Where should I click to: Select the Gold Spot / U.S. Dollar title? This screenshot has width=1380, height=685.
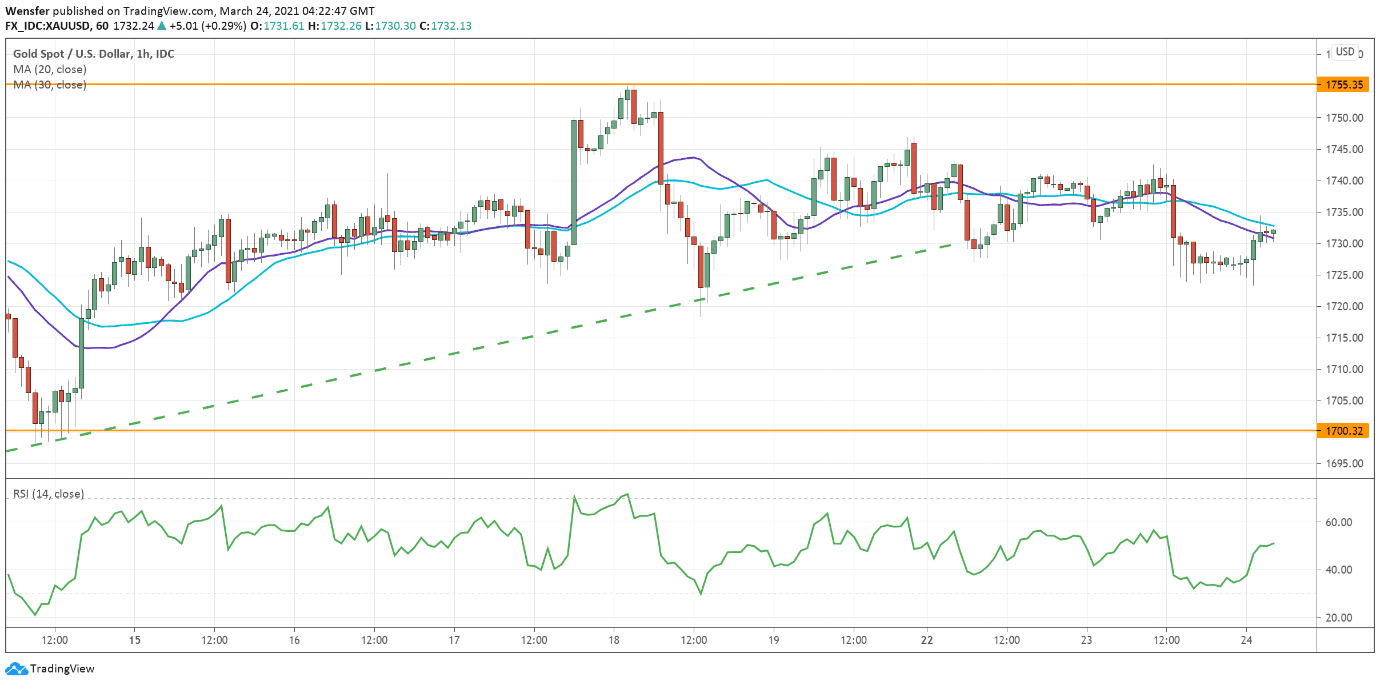[94, 53]
